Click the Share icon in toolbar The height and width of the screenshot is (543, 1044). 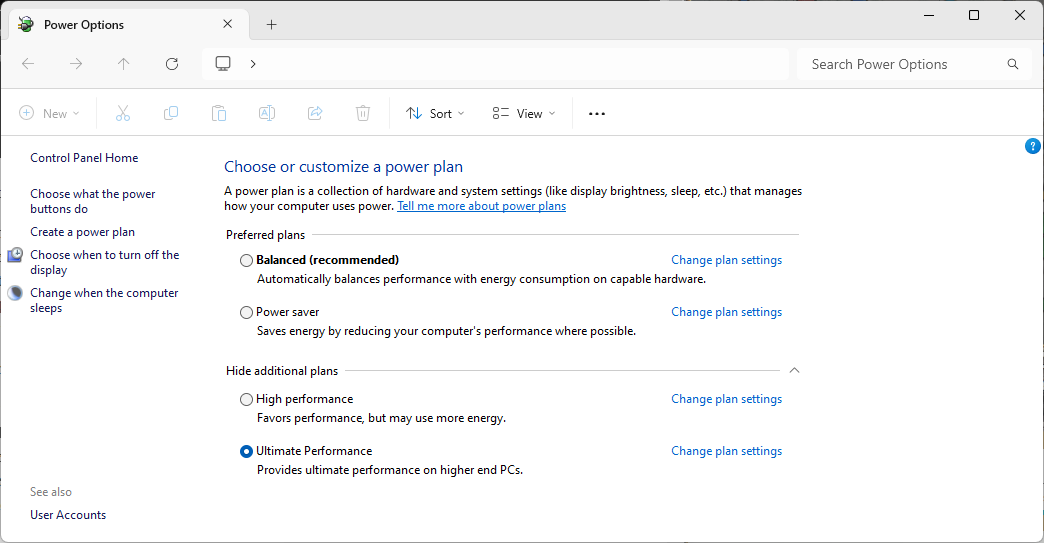click(x=315, y=114)
